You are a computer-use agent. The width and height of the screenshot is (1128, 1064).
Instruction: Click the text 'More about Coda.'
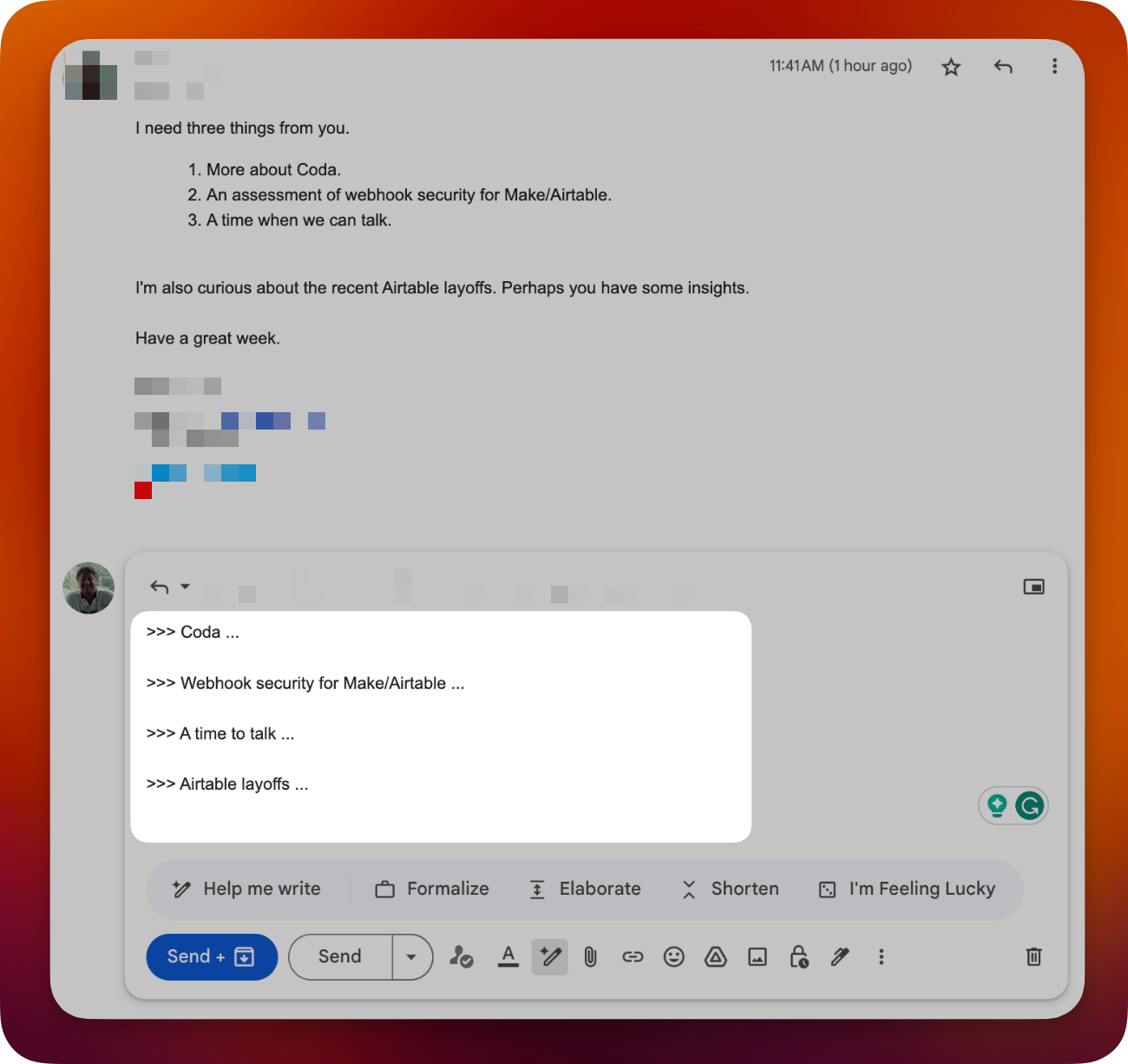[274, 169]
